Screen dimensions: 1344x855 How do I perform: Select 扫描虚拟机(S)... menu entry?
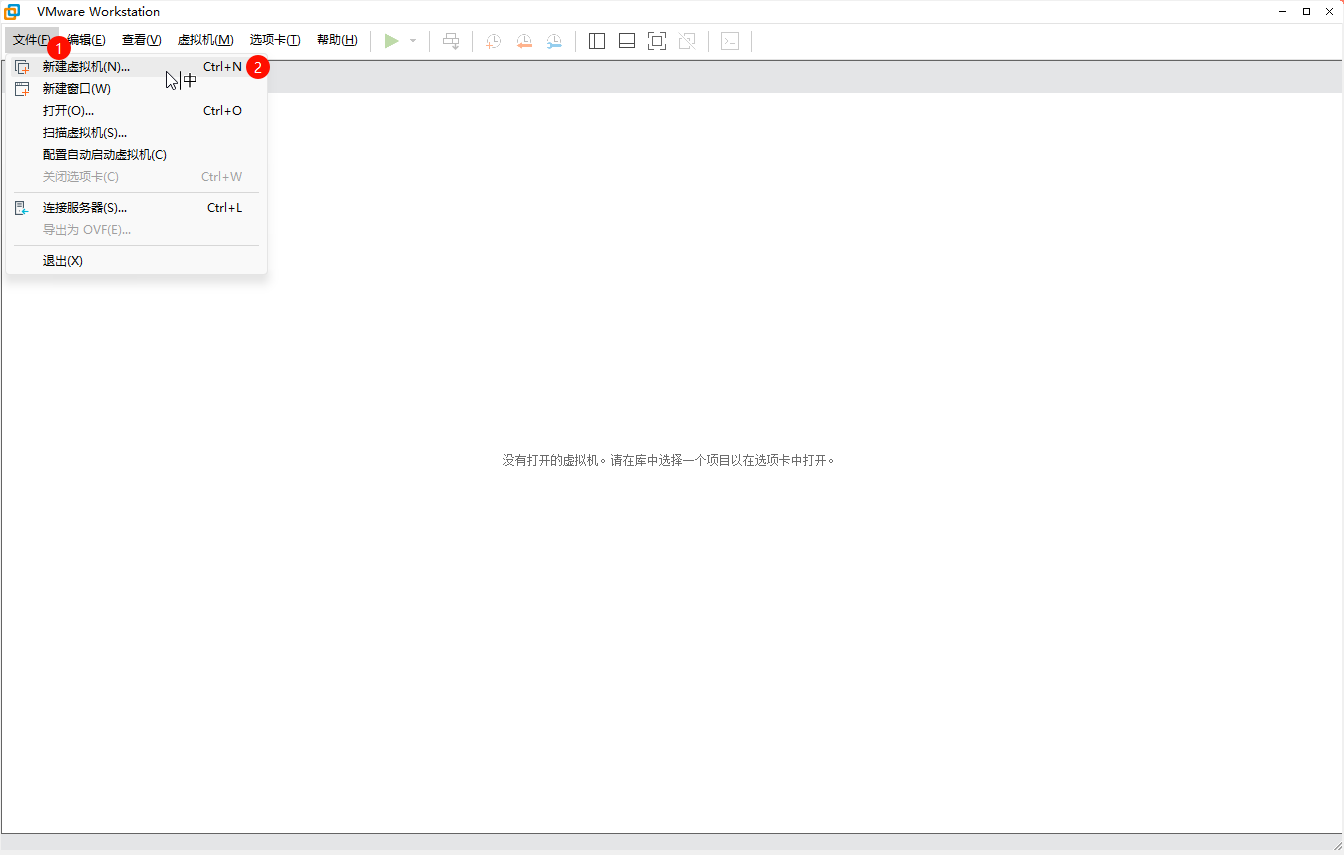click(136, 133)
